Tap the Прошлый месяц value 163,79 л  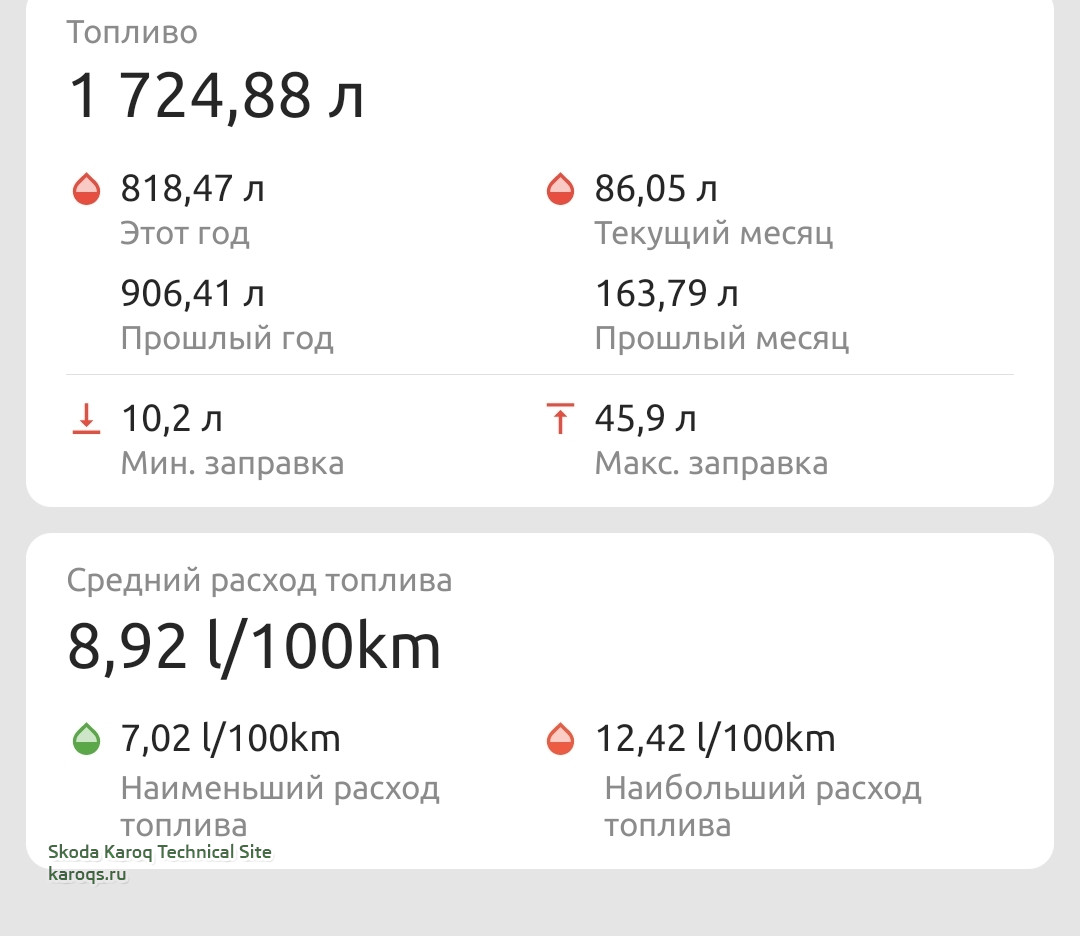[667, 294]
